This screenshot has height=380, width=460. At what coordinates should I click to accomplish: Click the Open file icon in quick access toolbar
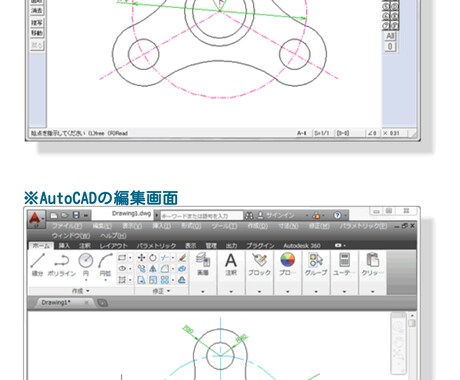[x=65, y=216]
